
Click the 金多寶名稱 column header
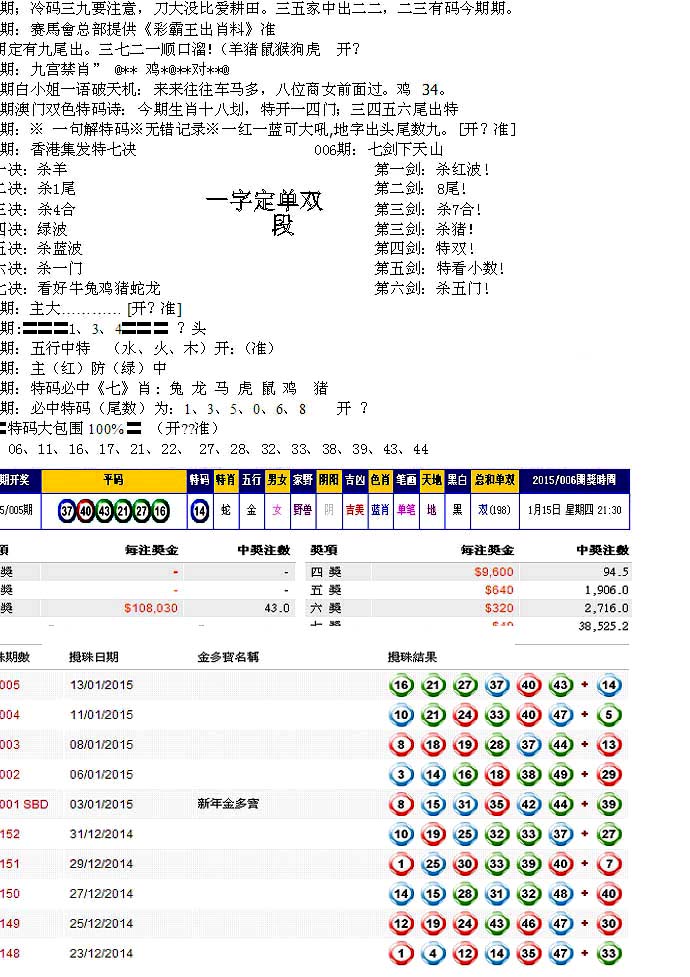[x=228, y=657]
